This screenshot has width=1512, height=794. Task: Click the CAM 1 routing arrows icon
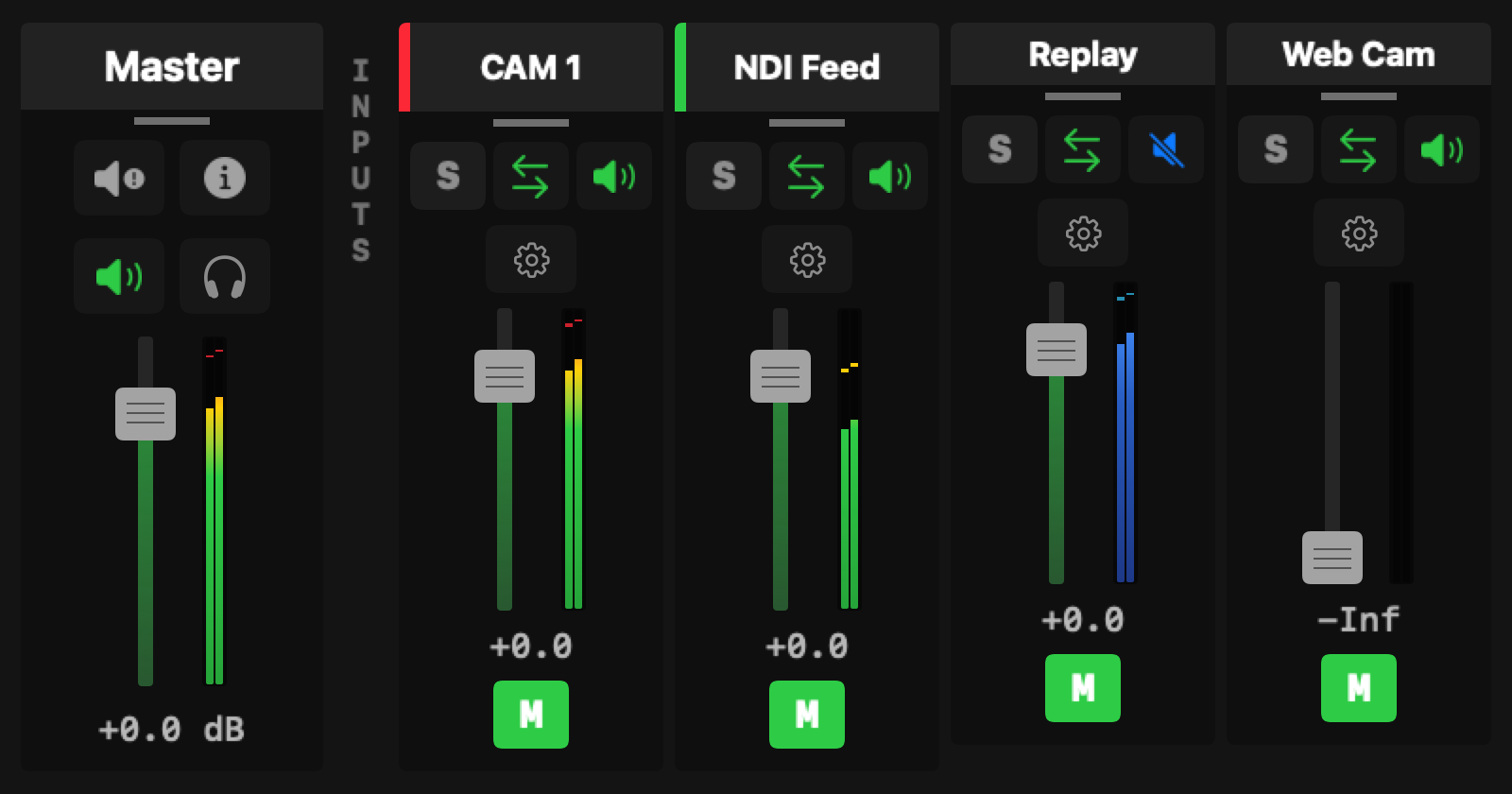(x=531, y=176)
